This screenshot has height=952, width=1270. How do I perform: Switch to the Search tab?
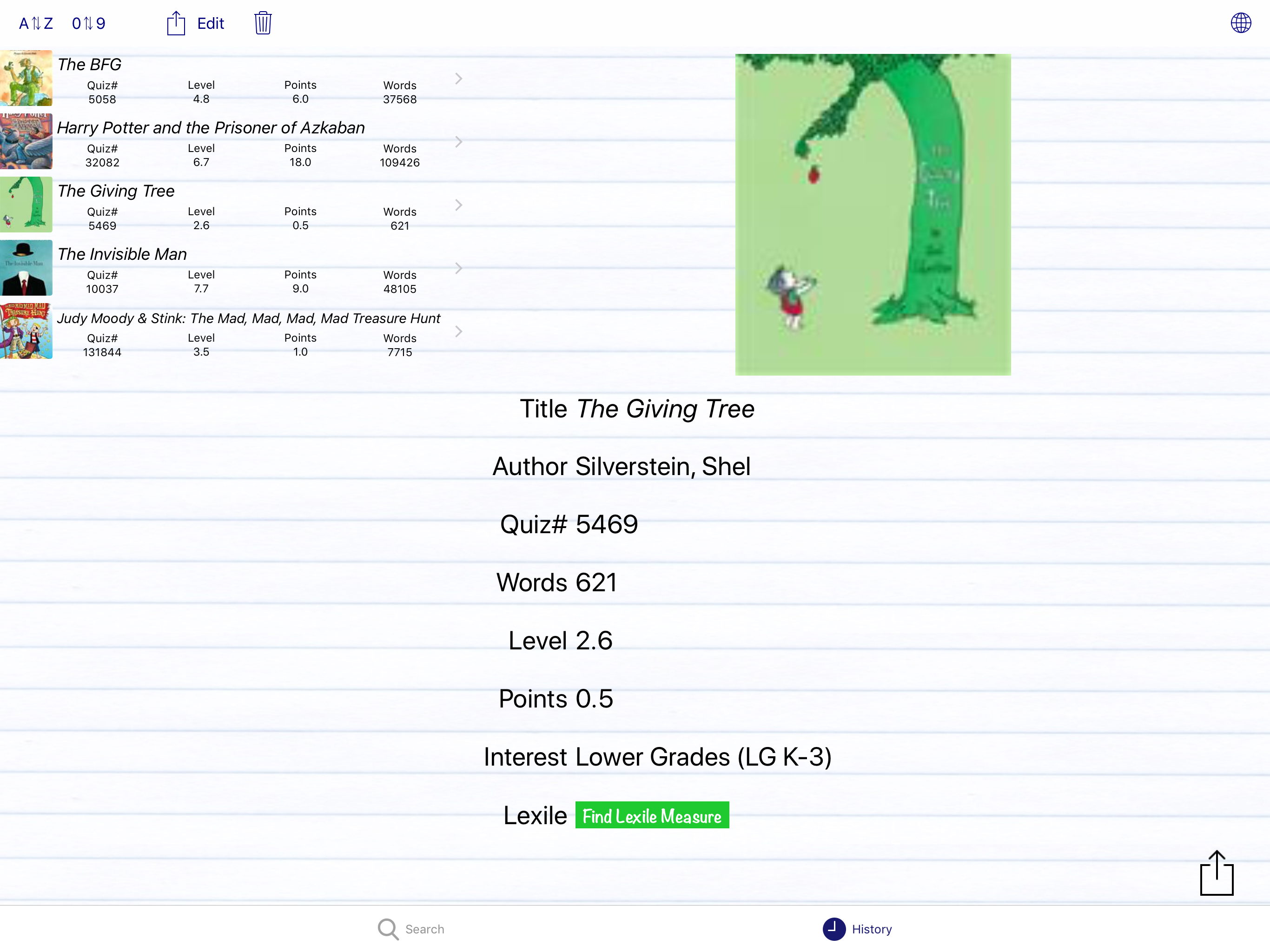[424, 929]
